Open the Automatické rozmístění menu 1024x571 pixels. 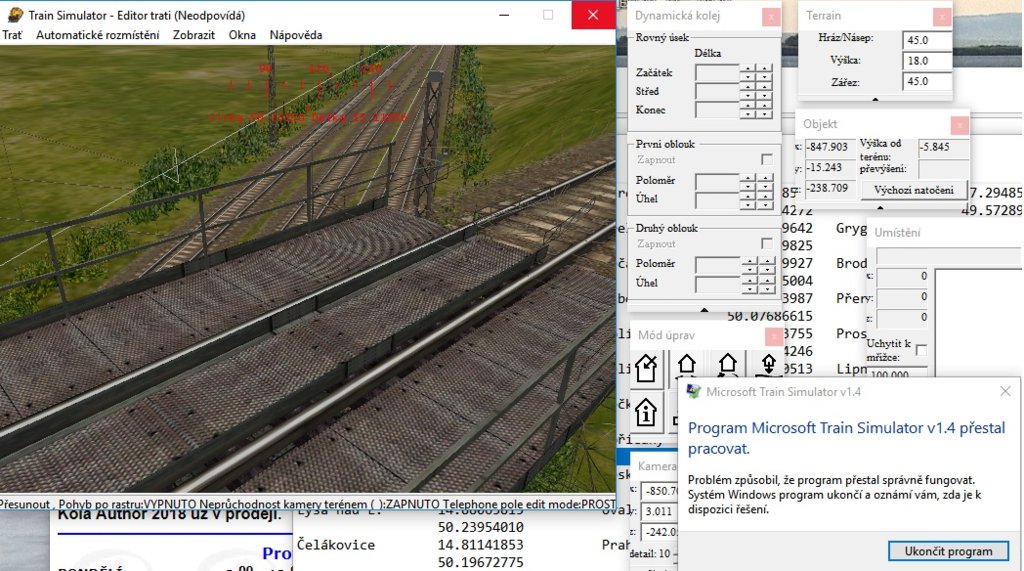pyautogui.click(x=97, y=35)
